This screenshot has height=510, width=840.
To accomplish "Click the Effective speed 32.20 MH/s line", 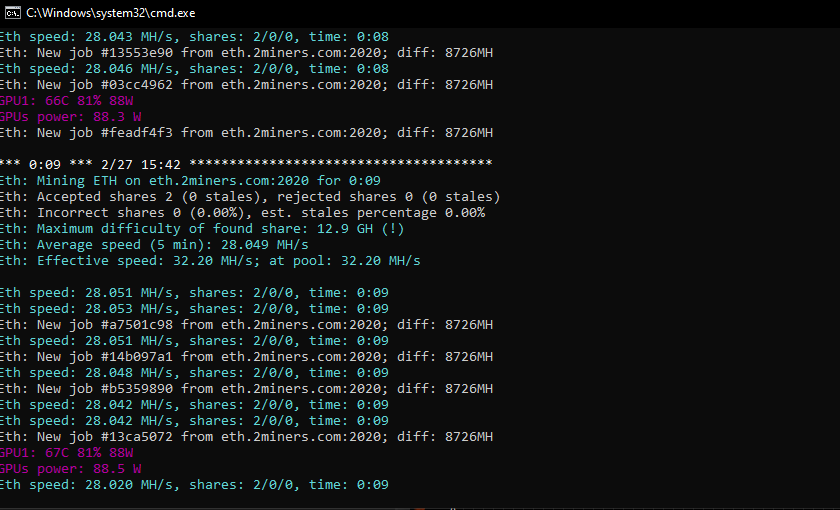I will [x=211, y=261].
